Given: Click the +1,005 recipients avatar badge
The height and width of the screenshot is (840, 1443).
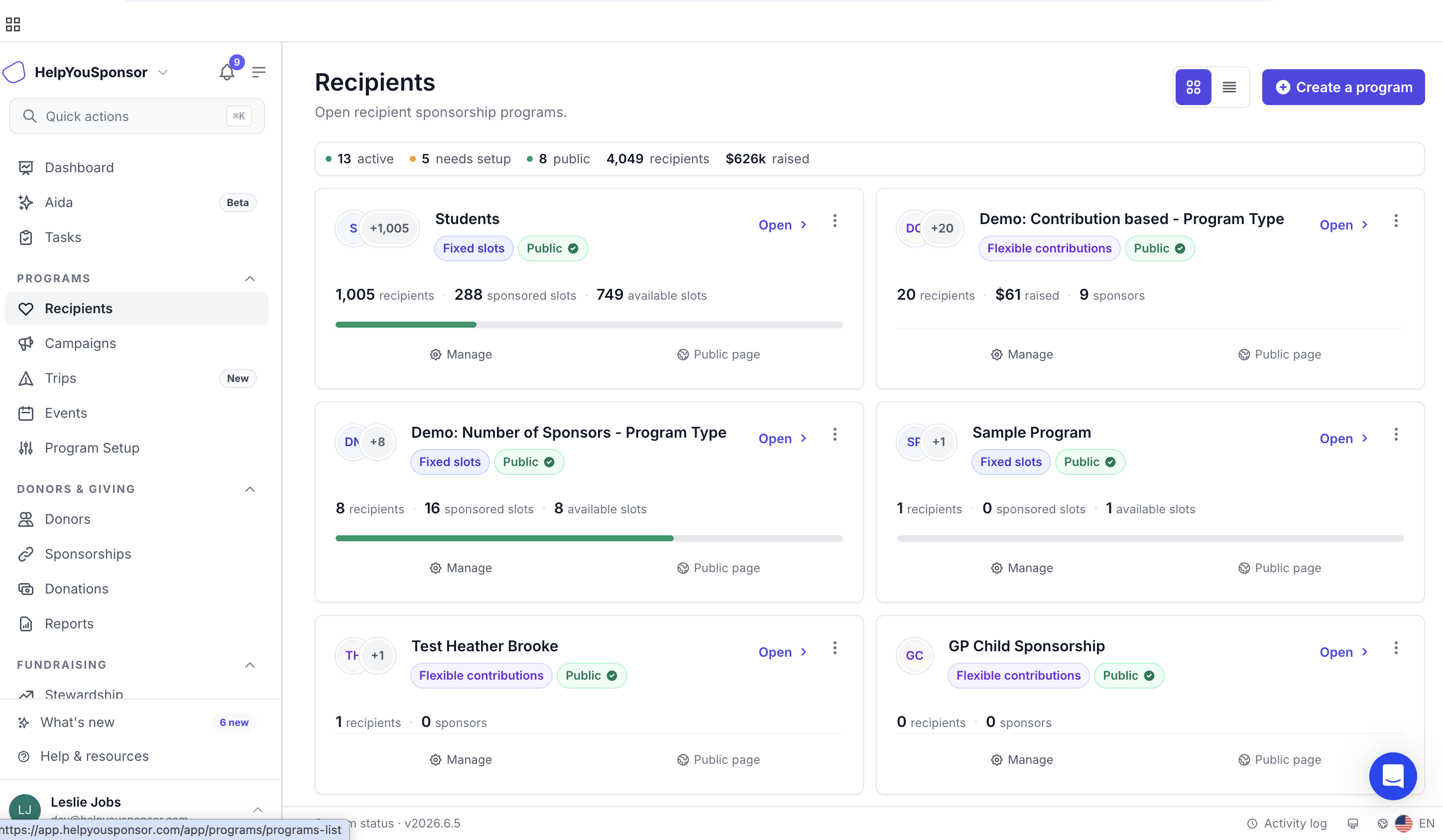Looking at the screenshot, I should 389,228.
